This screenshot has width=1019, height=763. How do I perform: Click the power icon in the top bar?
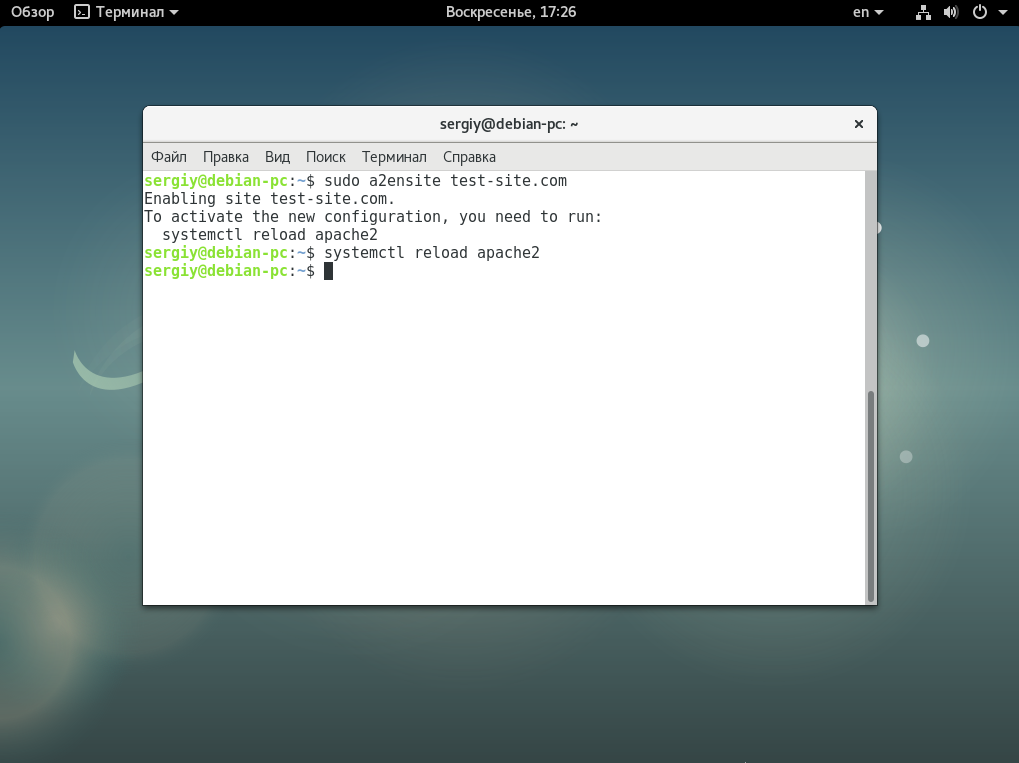980,13
